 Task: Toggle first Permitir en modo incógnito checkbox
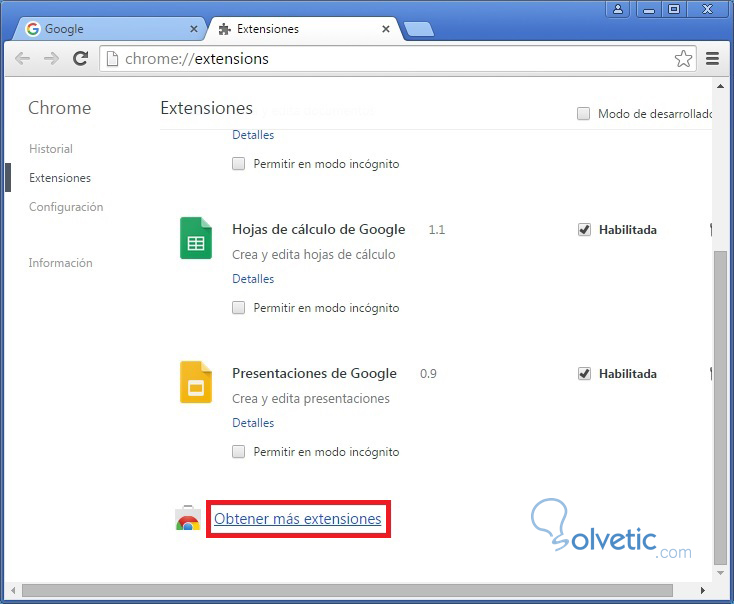tap(239, 164)
